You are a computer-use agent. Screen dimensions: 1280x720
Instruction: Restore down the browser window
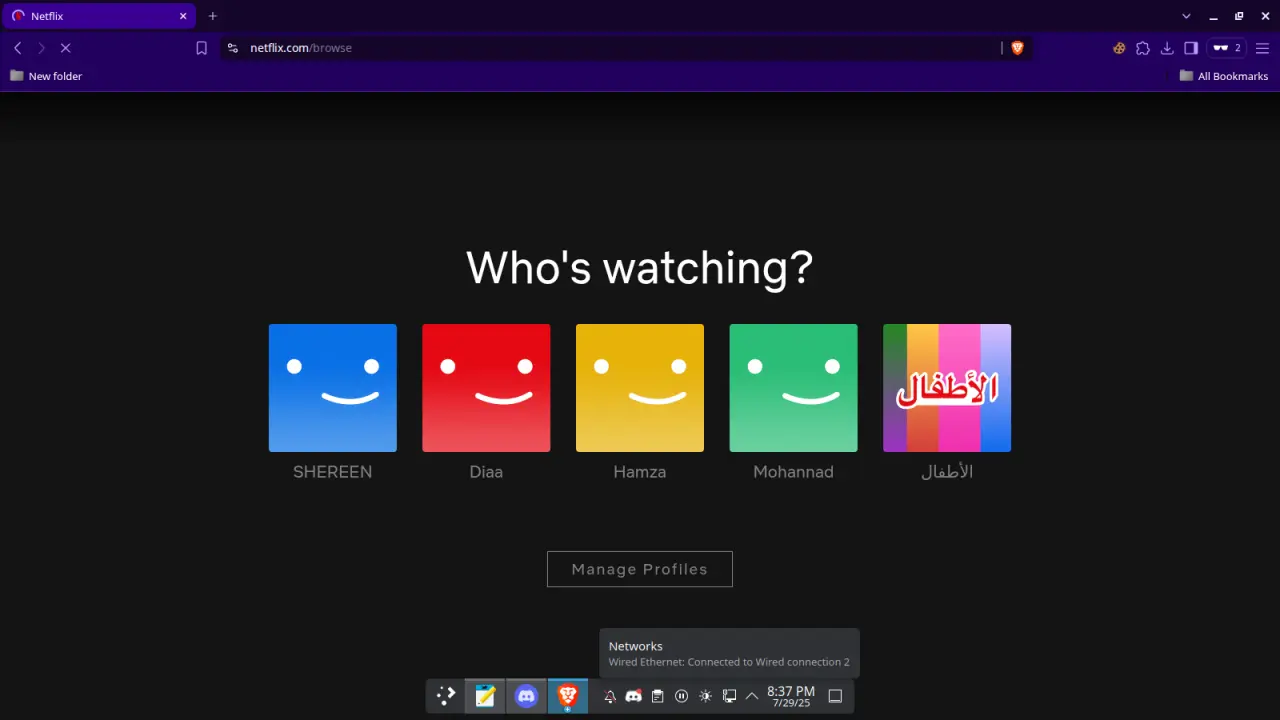tap(1239, 16)
